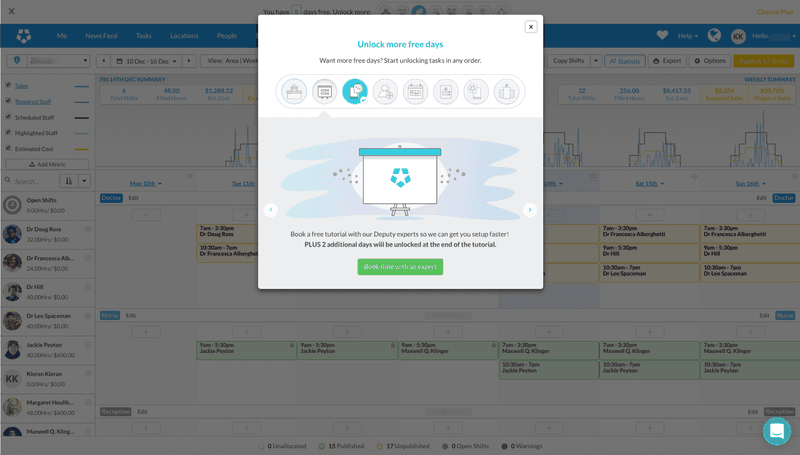
Task: Click the globe icon in header
Action: tap(714, 35)
